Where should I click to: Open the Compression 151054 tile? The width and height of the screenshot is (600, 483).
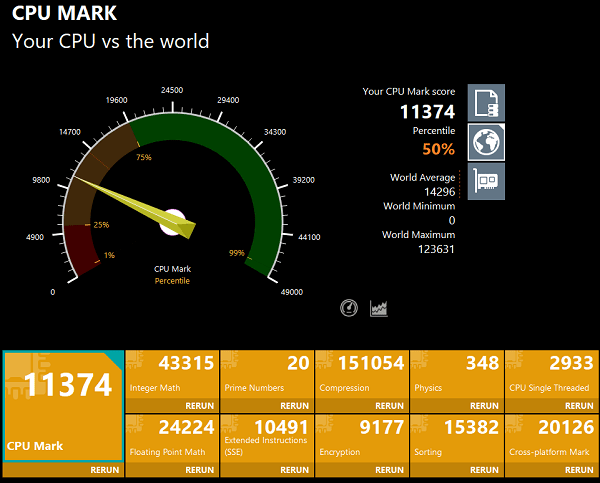(362, 374)
